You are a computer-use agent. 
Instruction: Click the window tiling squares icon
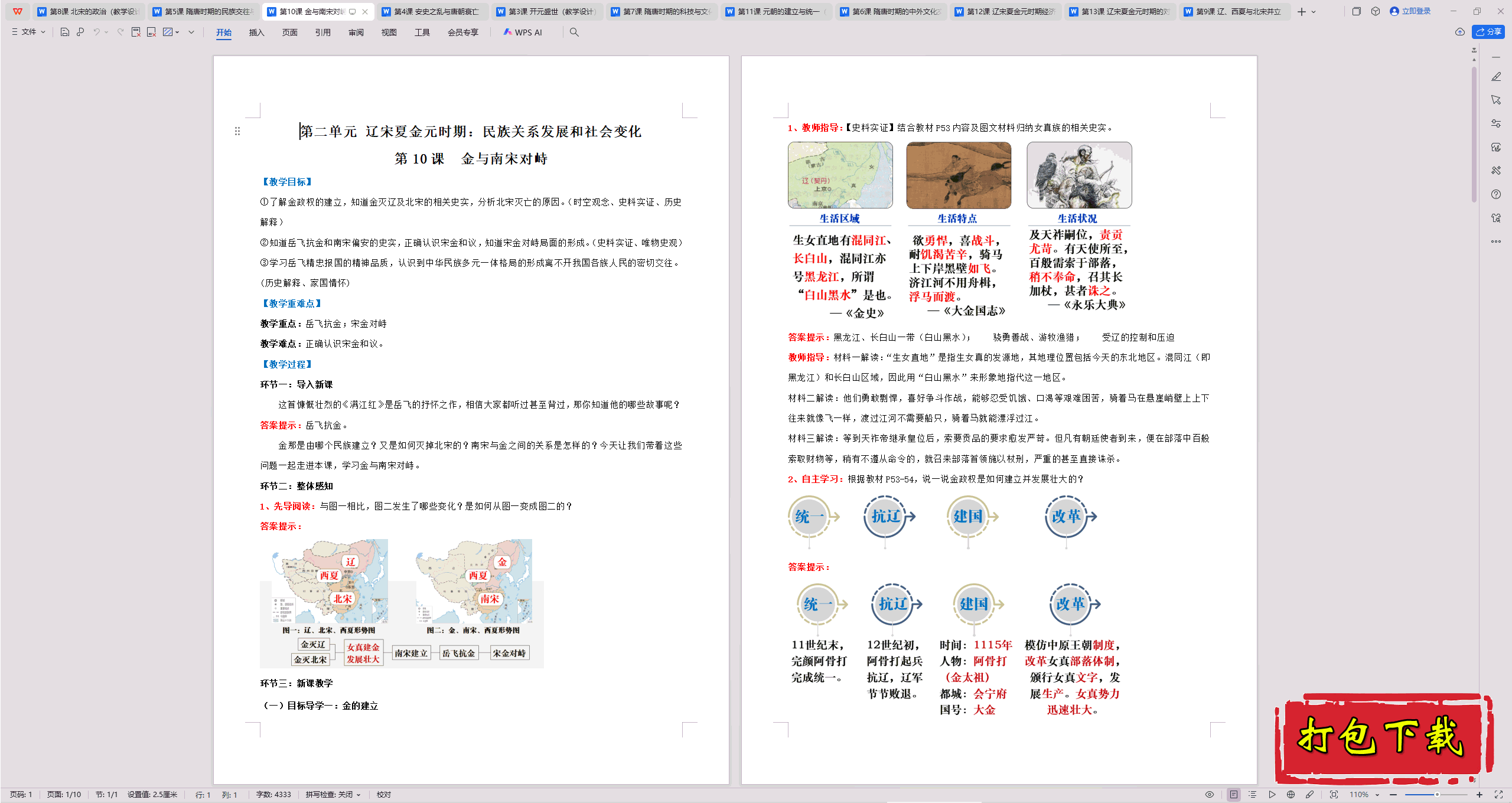pos(1357,11)
